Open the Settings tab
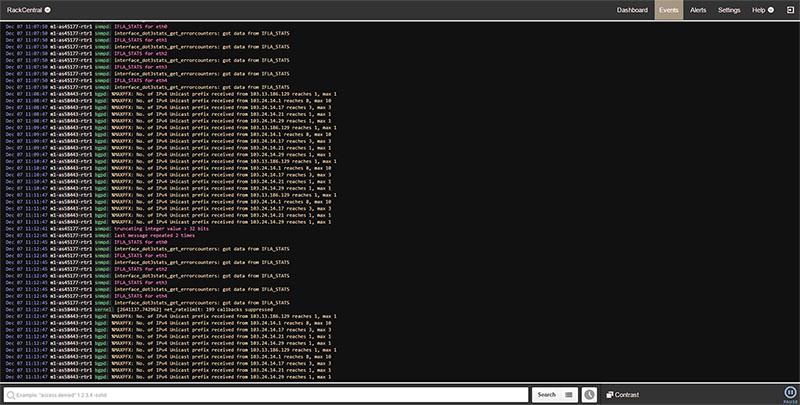 pyautogui.click(x=729, y=10)
